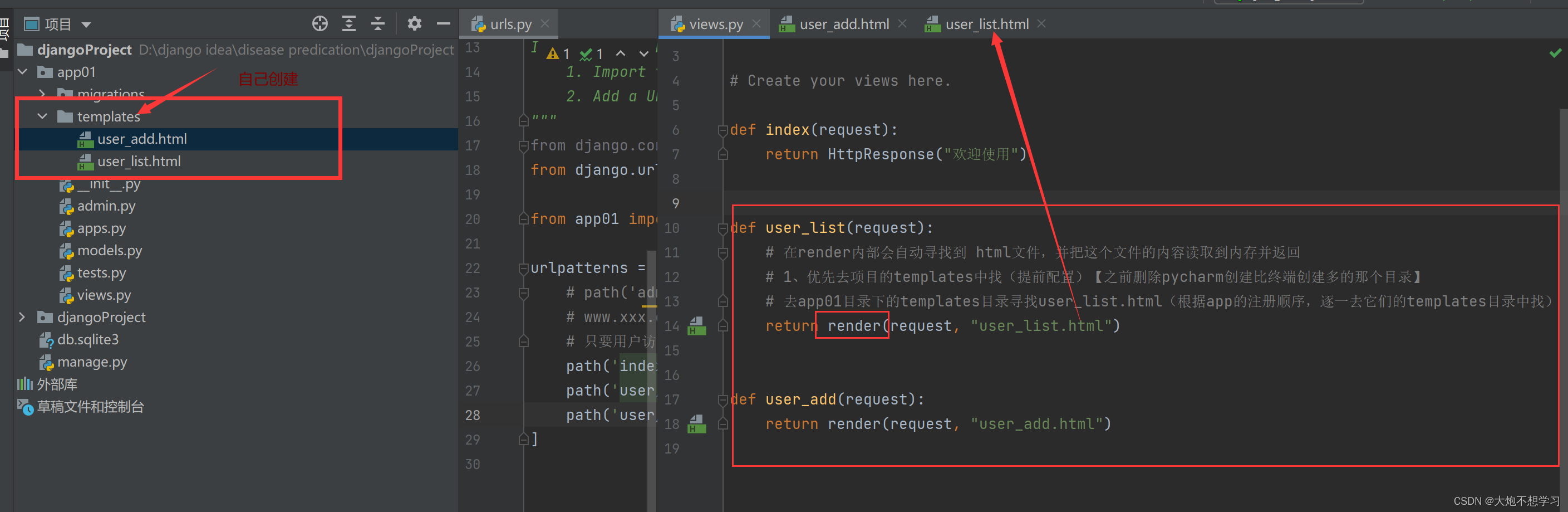Image resolution: width=1568 pixels, height=512 pixels.
Task: Switch to the user_add.html tab
Action: 844,25
